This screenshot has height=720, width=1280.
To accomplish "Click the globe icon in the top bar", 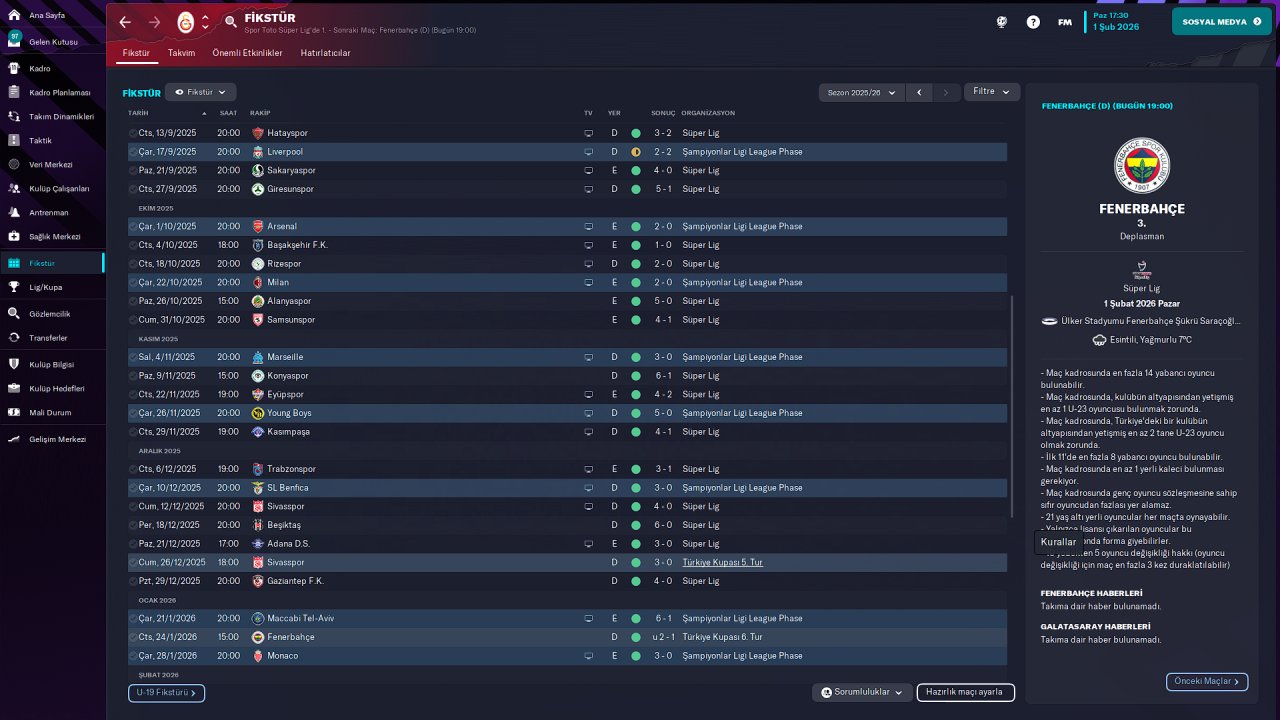I will pyautogui.click(x=1002, y=22).
